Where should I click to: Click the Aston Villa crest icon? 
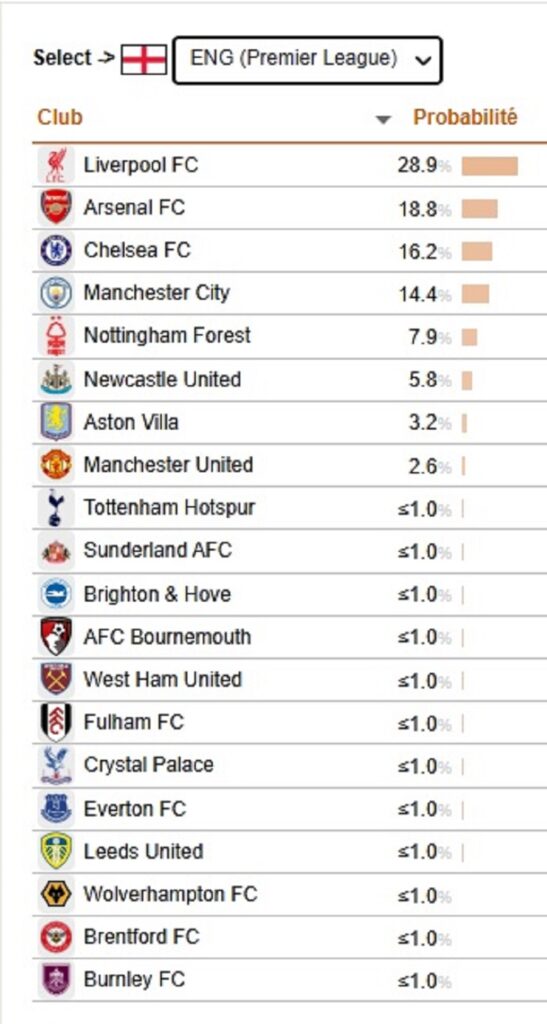click(56, 422)
